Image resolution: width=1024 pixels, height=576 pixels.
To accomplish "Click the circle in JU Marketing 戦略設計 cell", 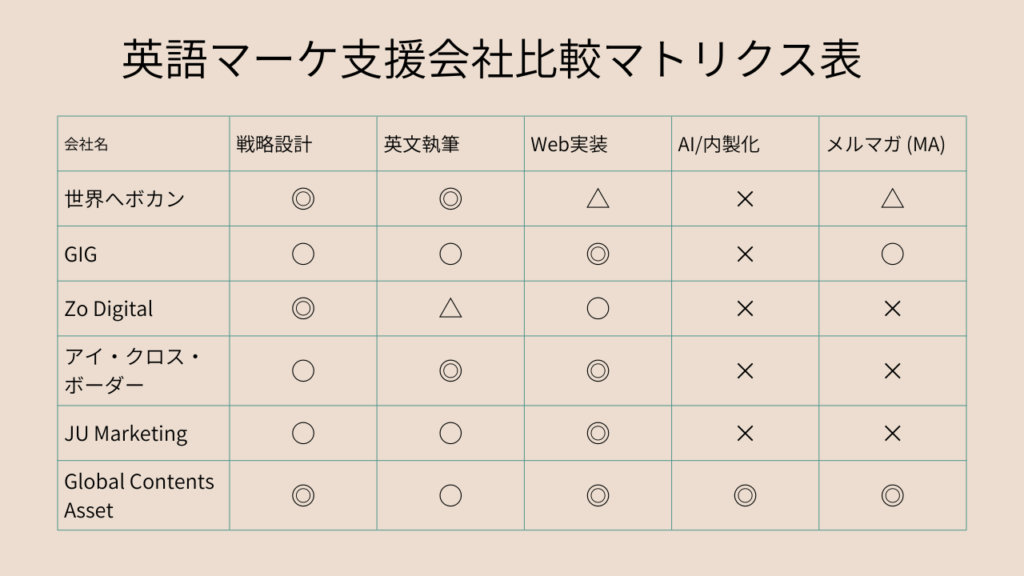I will click(x=302, y=433).
